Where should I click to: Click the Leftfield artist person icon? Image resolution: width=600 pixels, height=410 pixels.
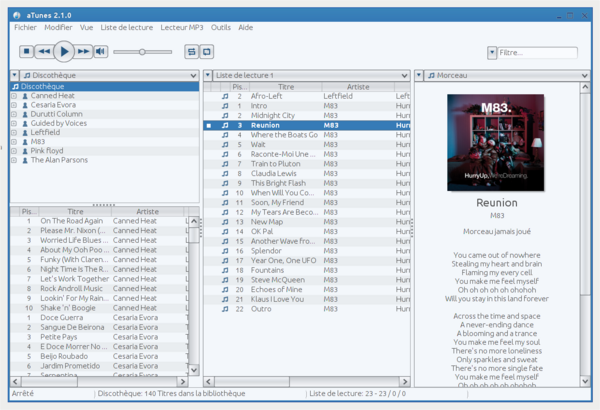[25, 133]
